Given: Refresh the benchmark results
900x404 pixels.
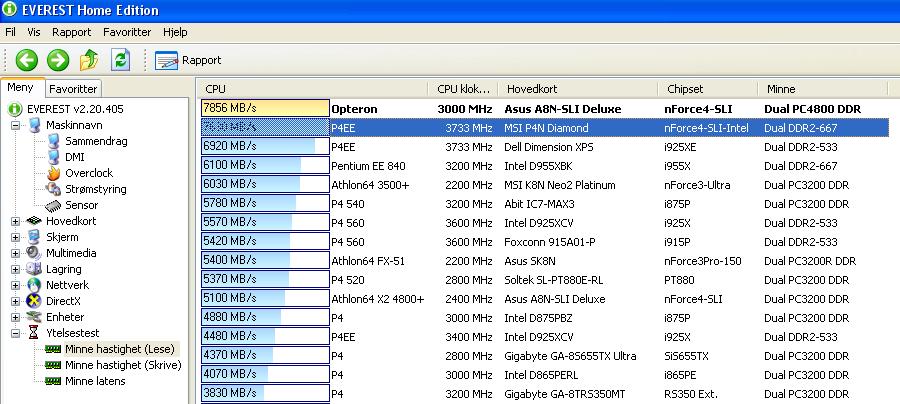Looking at the screenshot, I should pyautogui.click(x=121, y=60).
